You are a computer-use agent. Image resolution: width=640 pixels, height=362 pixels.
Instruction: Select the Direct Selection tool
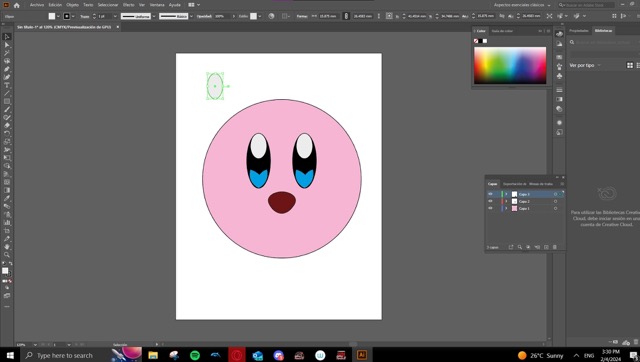(x=7, y=45)
